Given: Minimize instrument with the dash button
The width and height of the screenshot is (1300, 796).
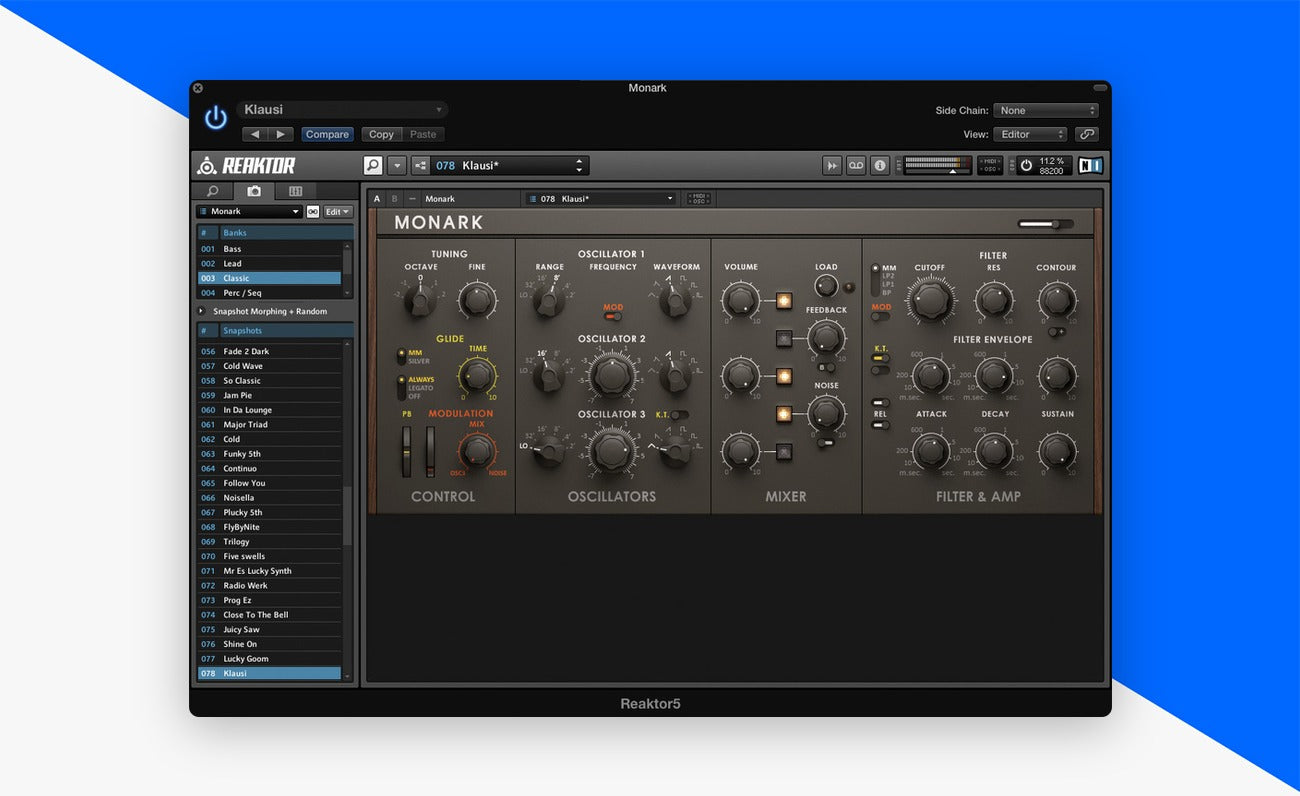Looking at the screenshot, I should point(412,199).
